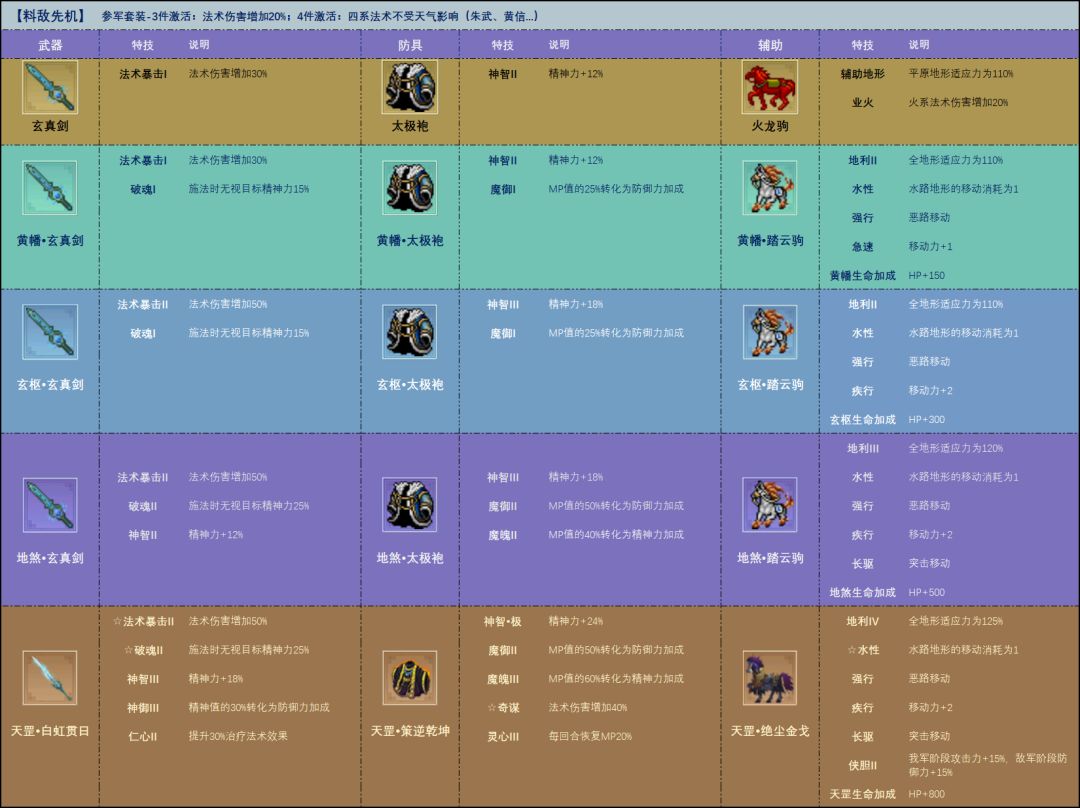Click the 仁心II skill name
1080x808 pixels.
tap(143, 736)
